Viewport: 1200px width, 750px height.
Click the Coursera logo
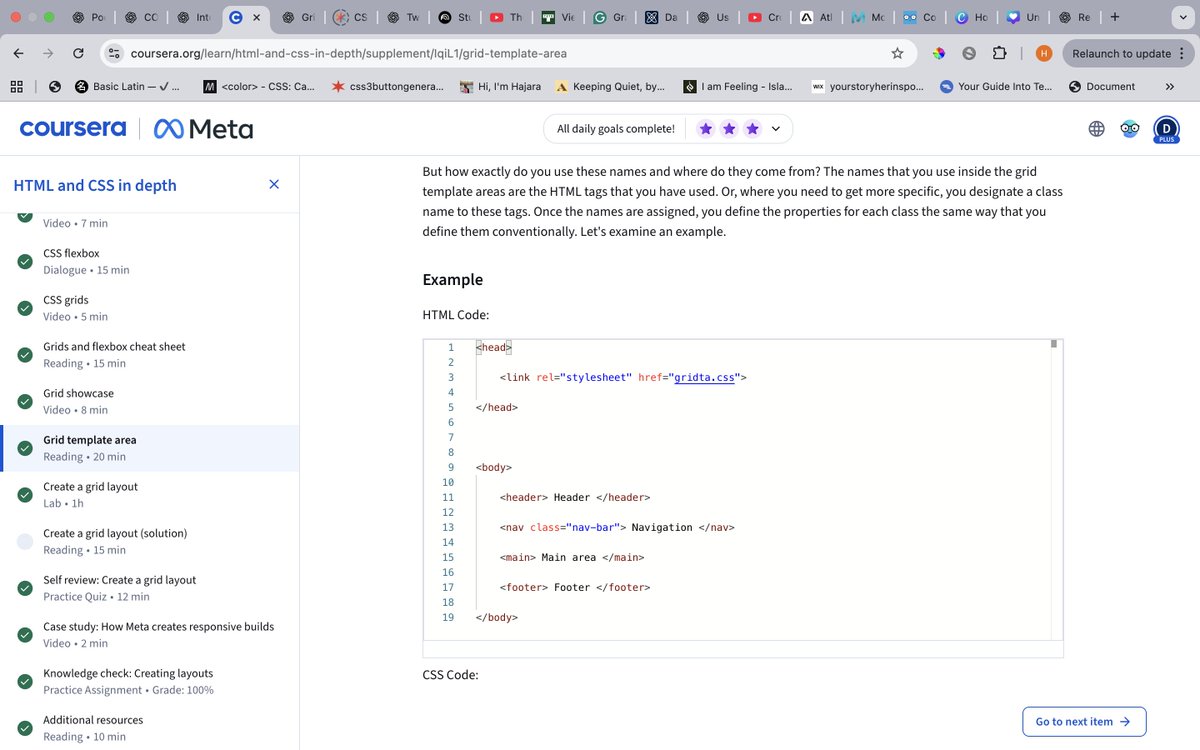click(x=71, y=128)
